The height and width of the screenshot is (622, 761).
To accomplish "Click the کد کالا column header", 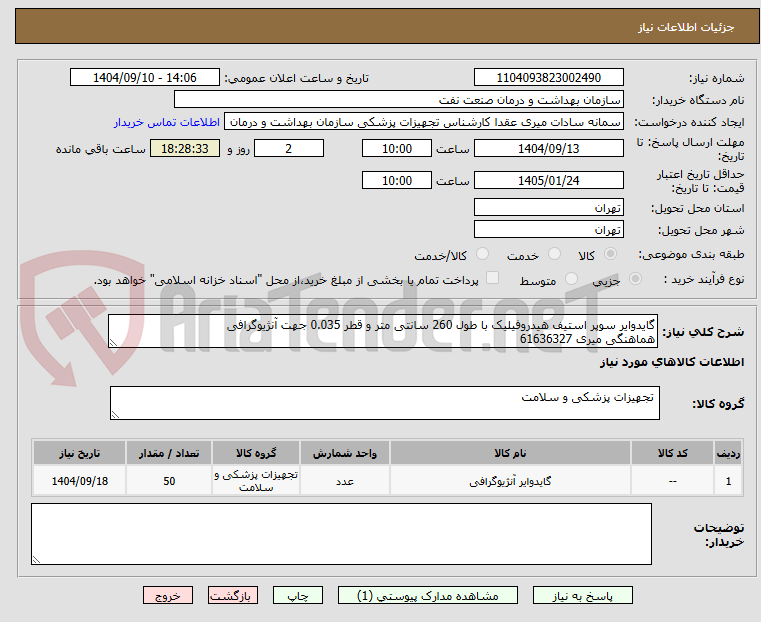I will click(x=672, y=453).
